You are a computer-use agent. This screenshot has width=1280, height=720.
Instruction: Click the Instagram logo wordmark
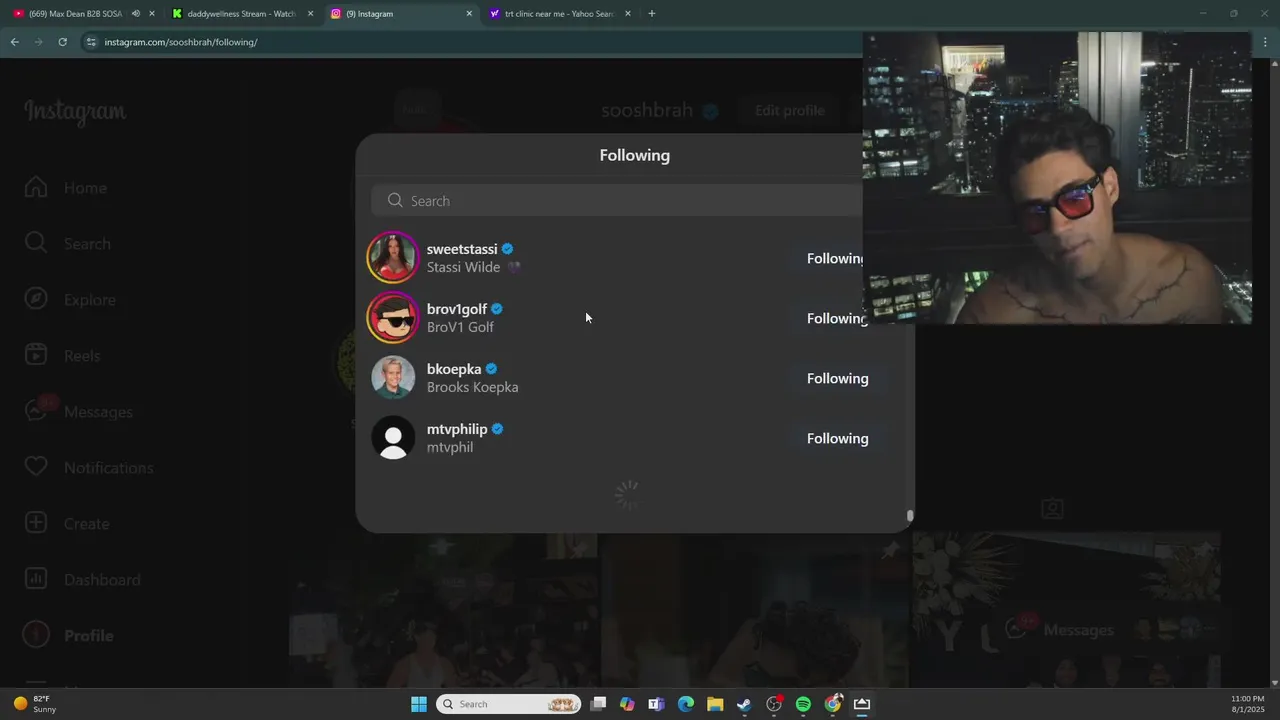point(75,111)
